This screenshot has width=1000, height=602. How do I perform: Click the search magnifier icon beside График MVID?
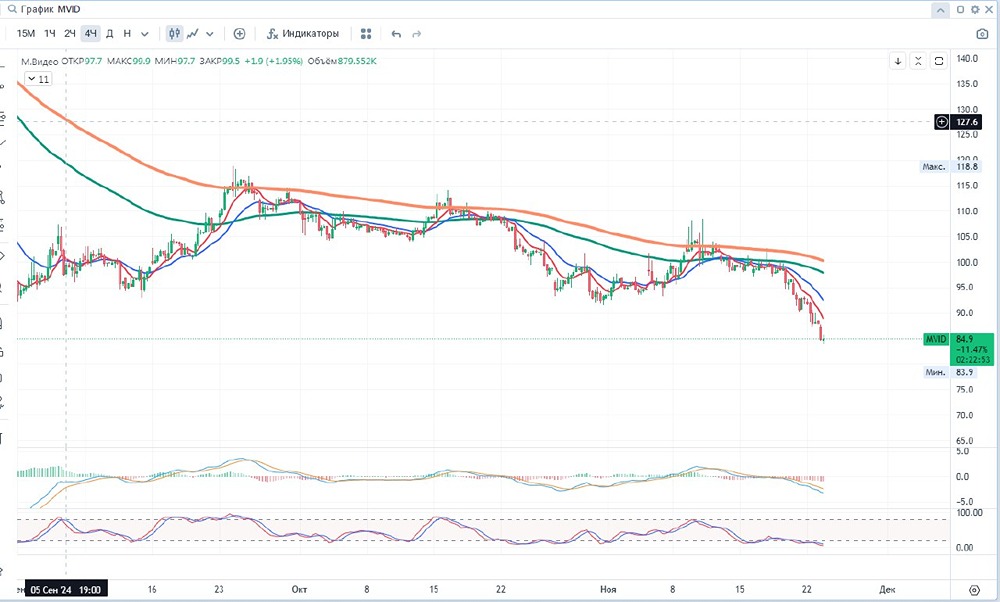pyautogui.click(x=11, y=10)
